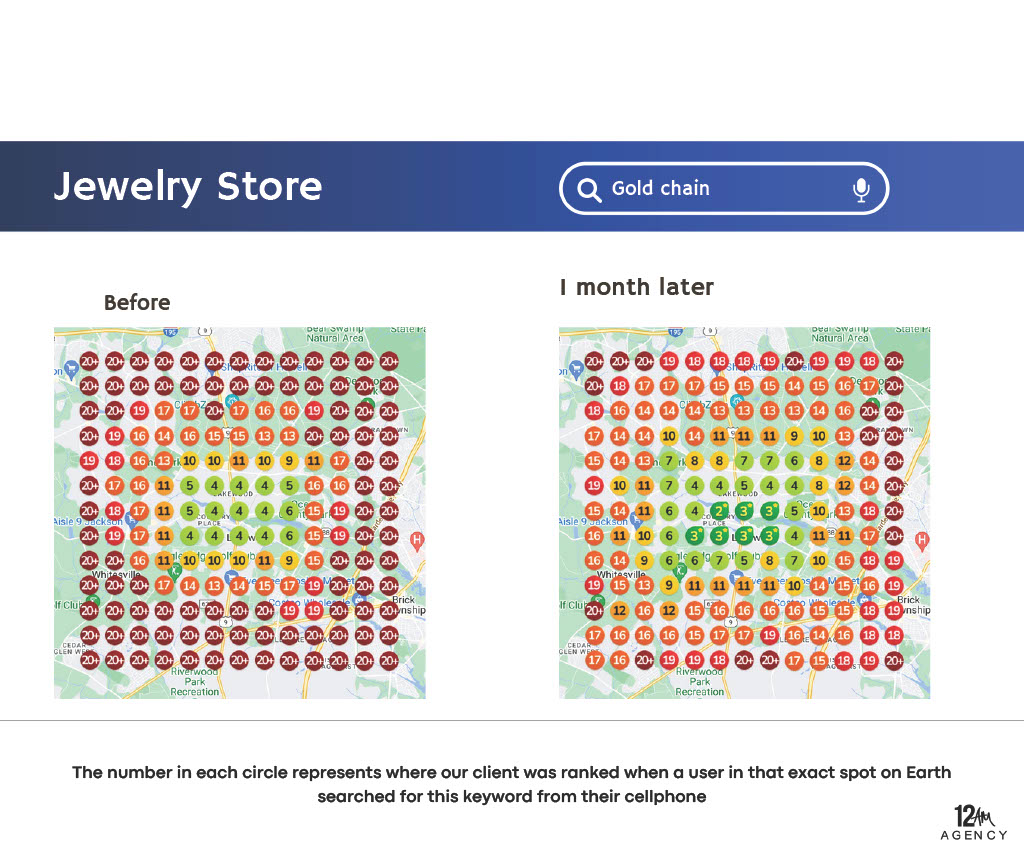Click red hospital marker on 1 month later map
The height and width of the screenshot is (860, 1024).
pos(922,541)
